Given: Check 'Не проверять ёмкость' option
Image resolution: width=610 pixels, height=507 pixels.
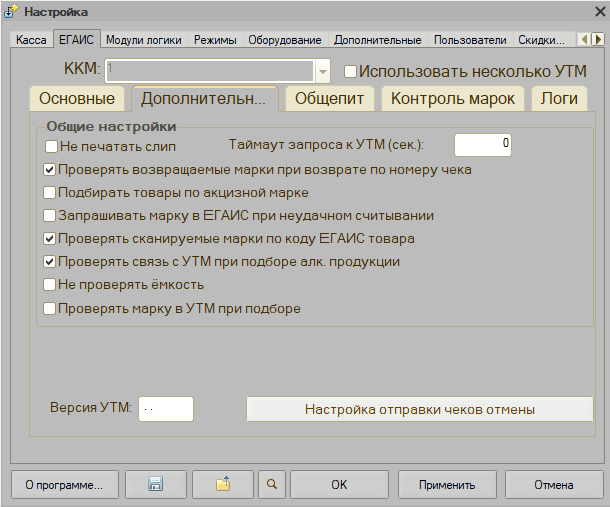Looking at the screenshot, I should tap(50, 285).
